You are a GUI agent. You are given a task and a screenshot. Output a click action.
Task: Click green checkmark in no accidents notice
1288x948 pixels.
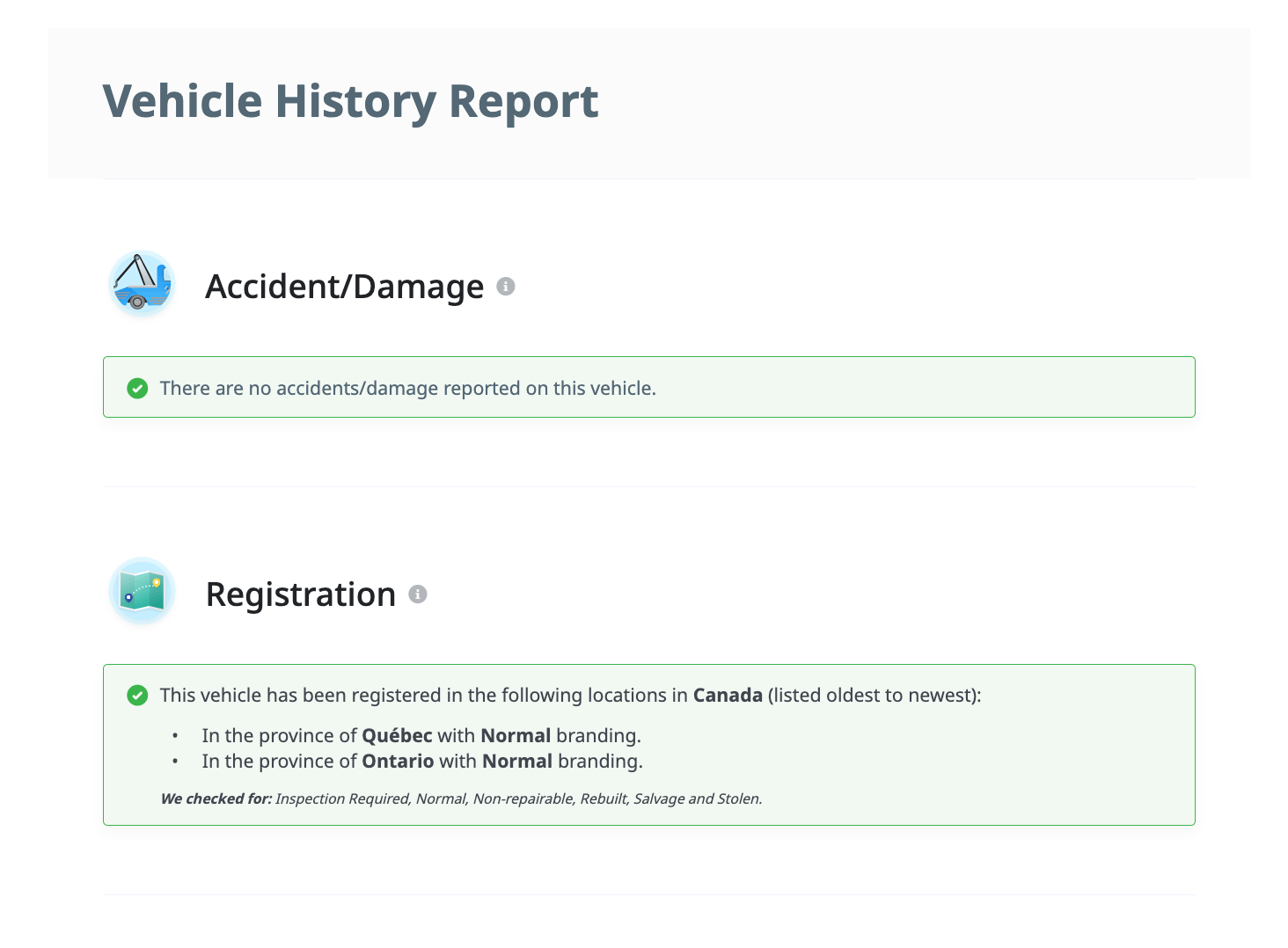(137, 388)
